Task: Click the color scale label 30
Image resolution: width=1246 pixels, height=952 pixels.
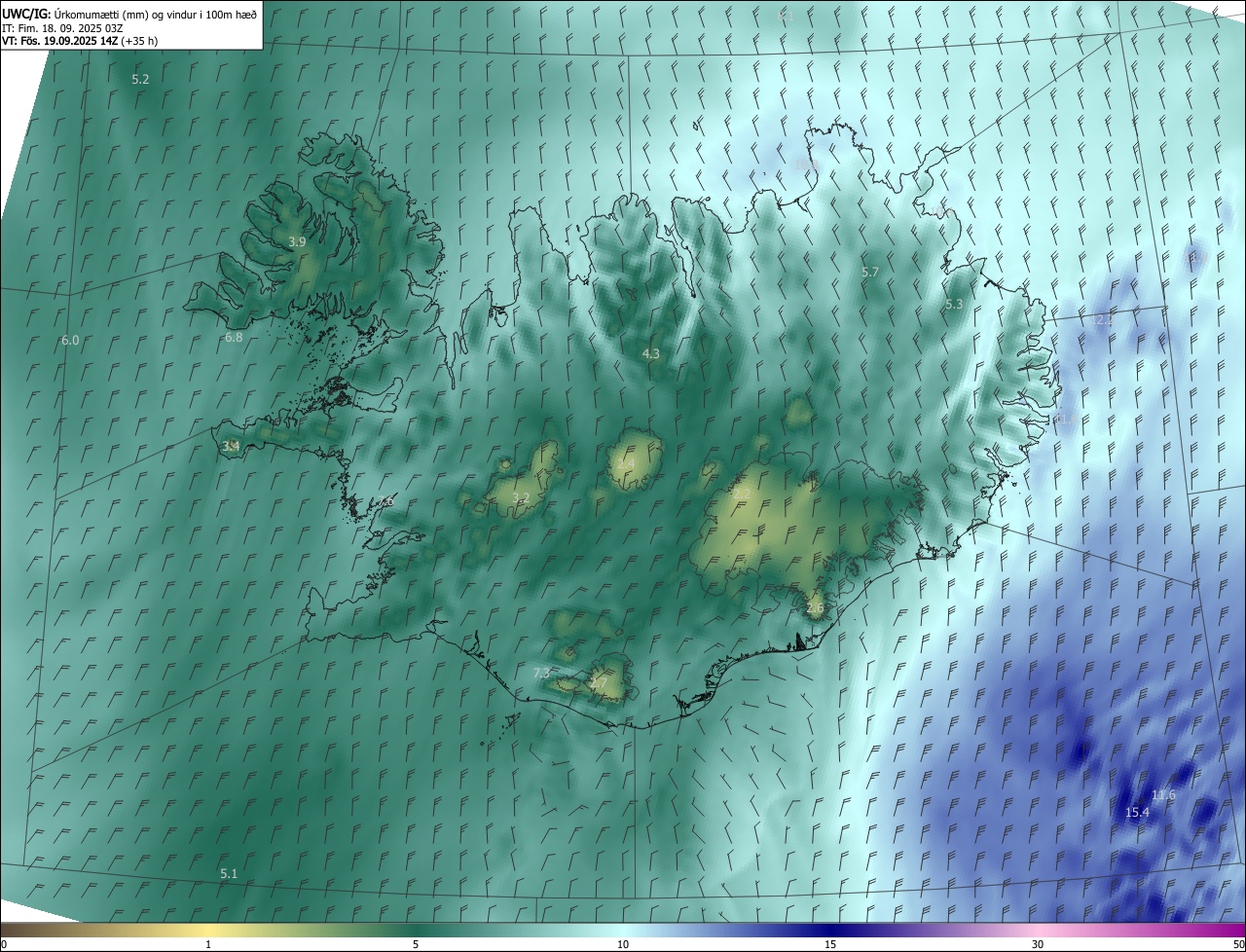Action: 1038,944
